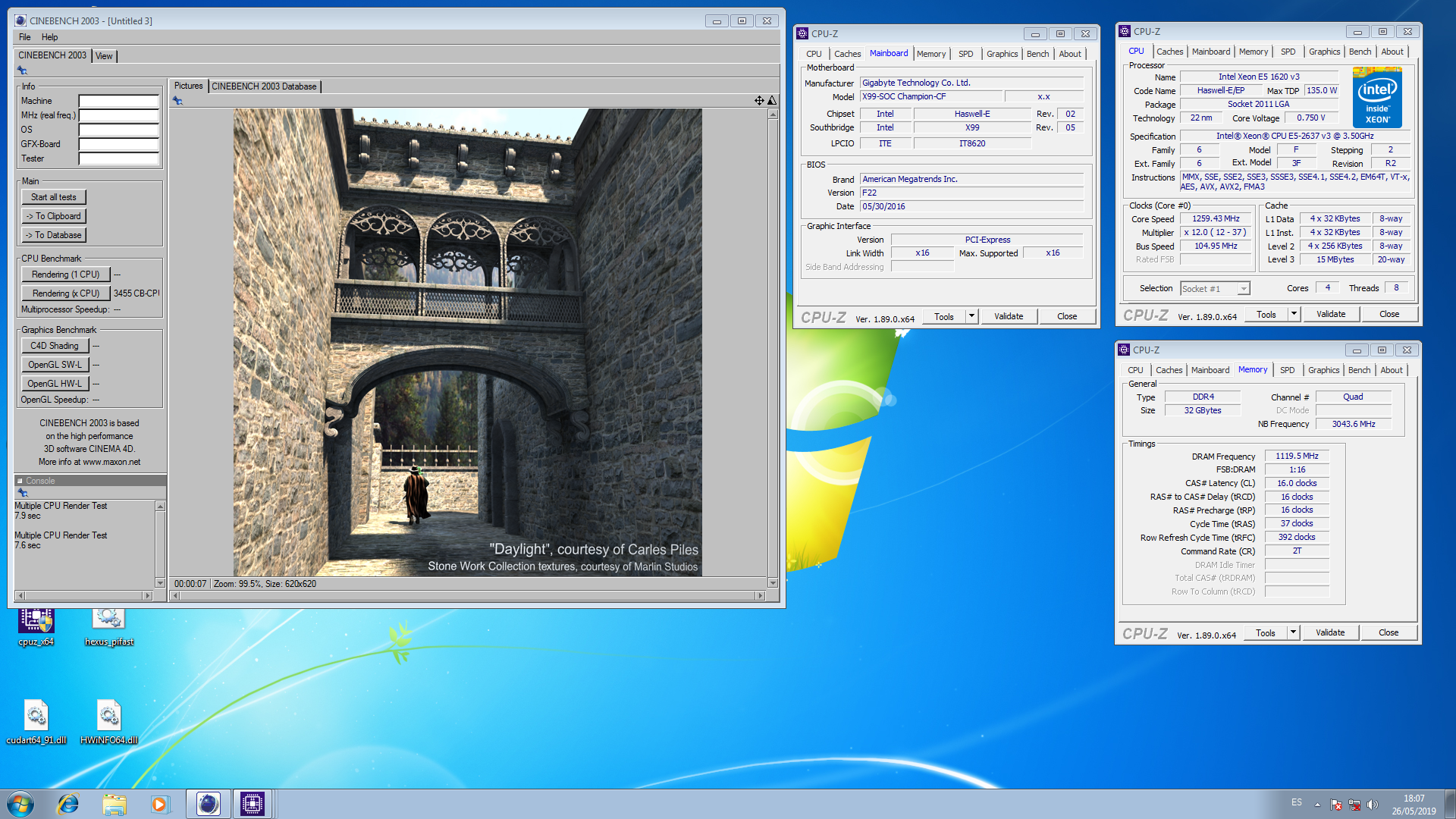Click the Machine input field
Viewport: 1456px width, 819px height.
click(118, 101)
